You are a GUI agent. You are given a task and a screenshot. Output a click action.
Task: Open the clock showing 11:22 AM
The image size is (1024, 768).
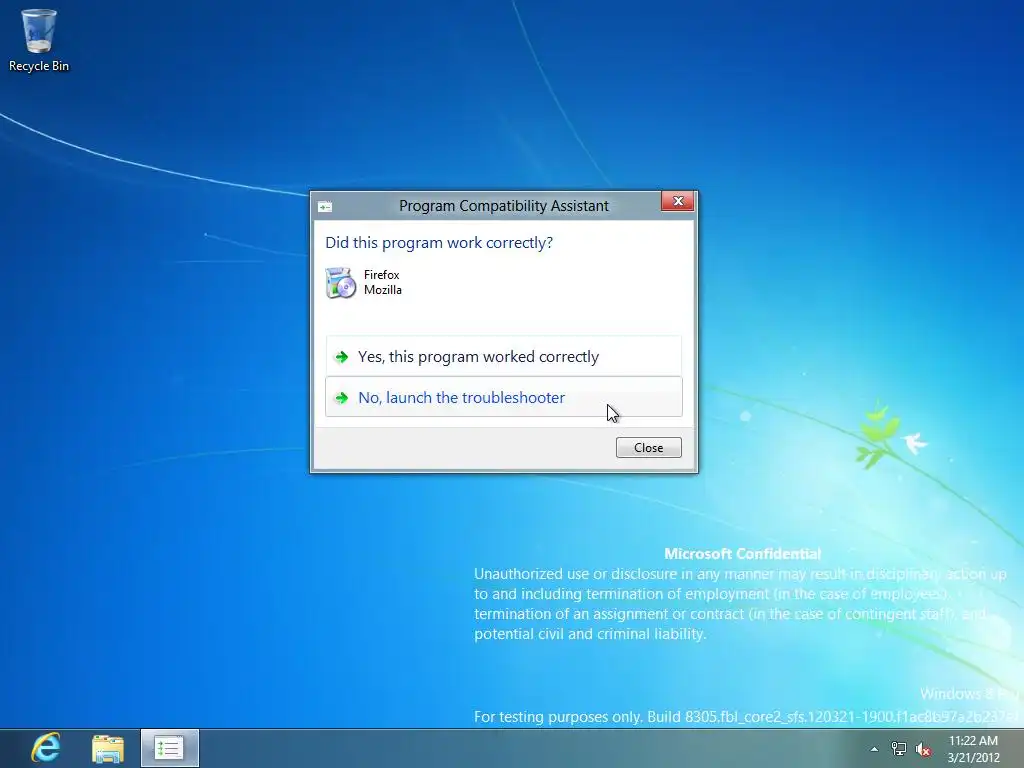pos(973,749)
